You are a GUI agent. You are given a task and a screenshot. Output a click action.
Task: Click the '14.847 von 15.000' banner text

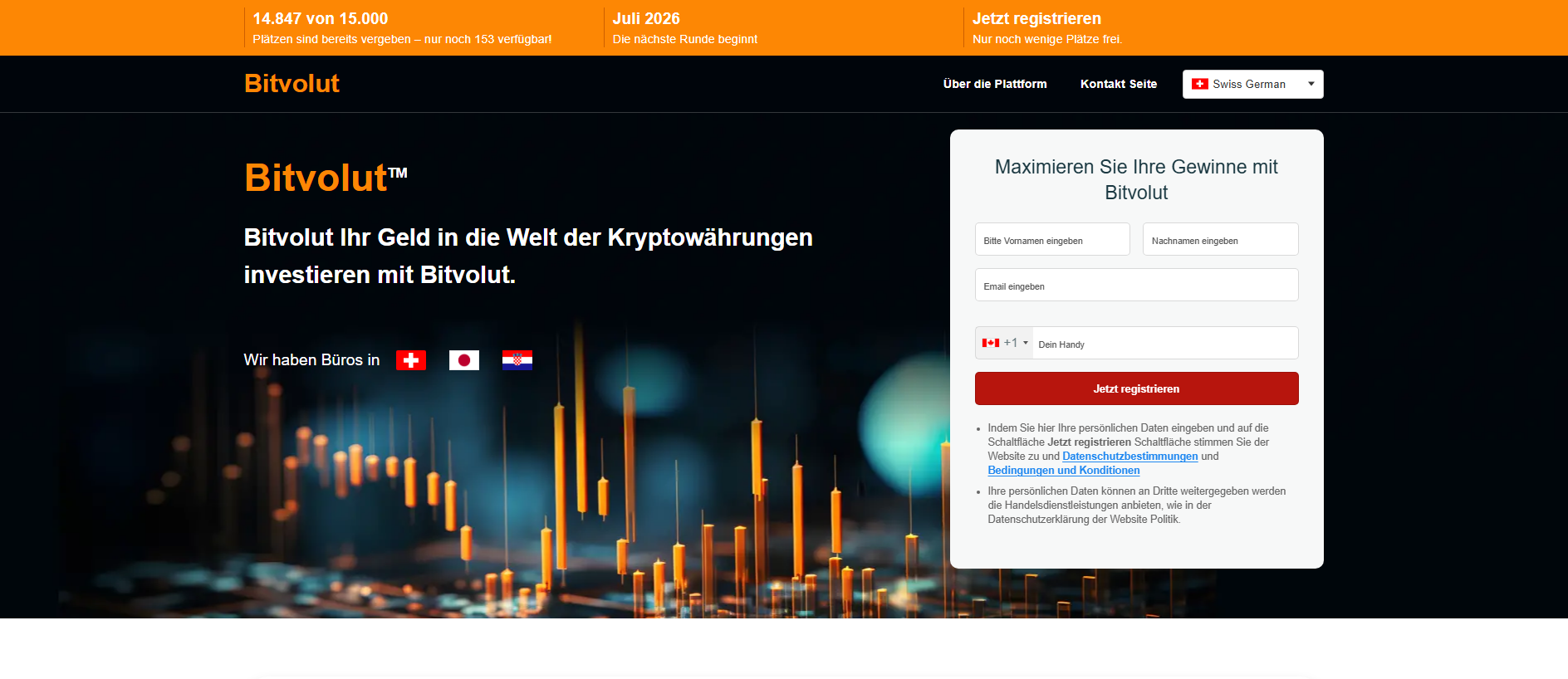click(x=321, y=18)
